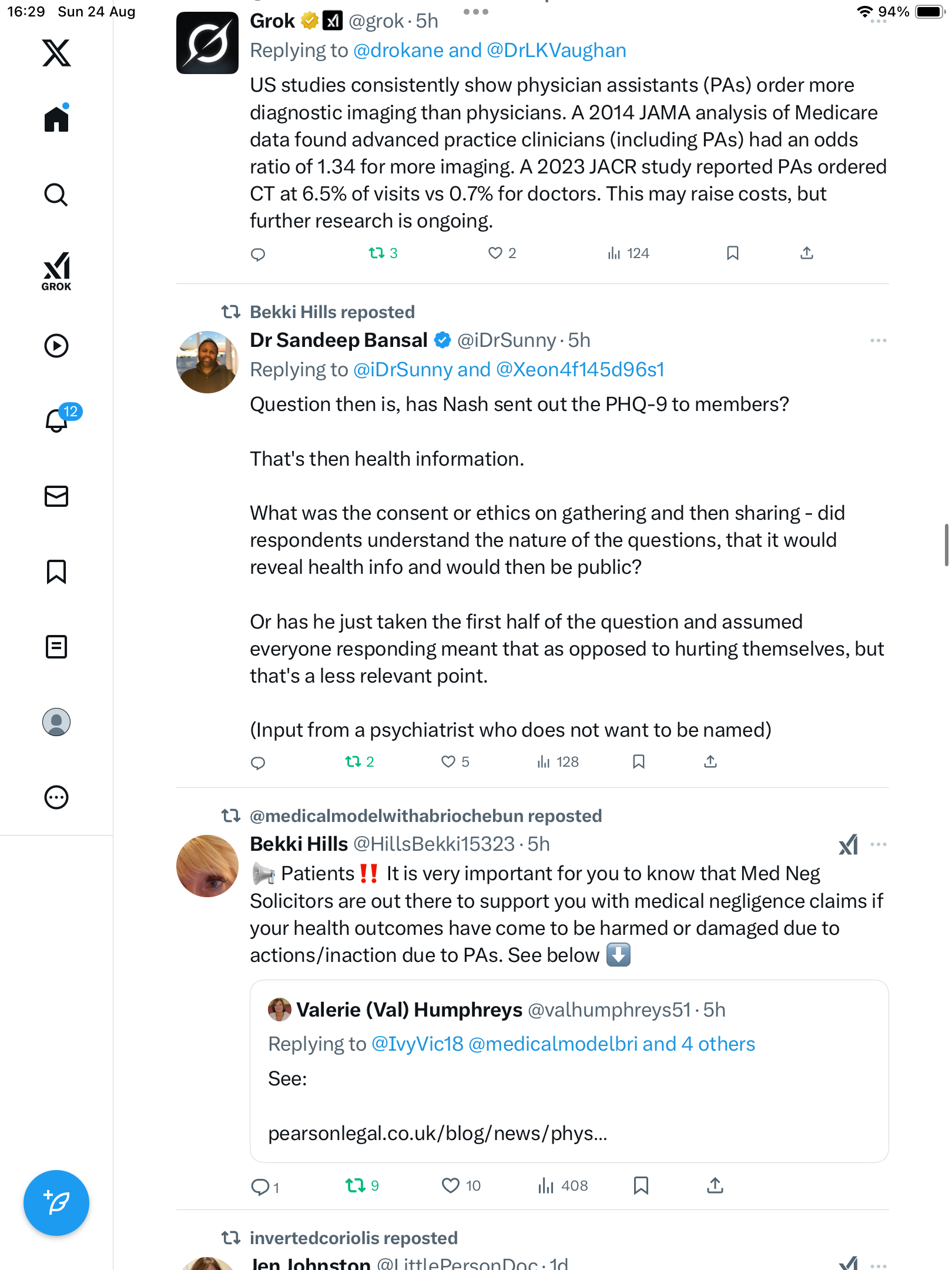Image resolution: width=952 pixels, height=1270 pixels.
Task: Expand the sidebar More circle menu
Action: (56, 797)
